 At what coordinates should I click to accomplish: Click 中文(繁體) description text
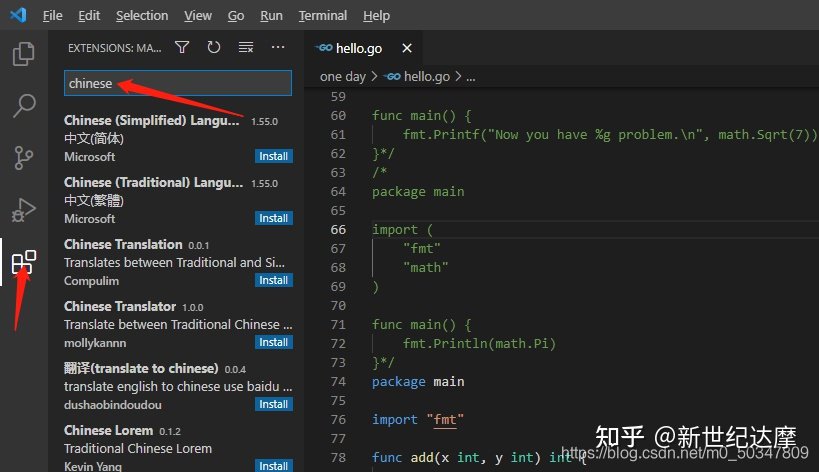coord(94,200)
